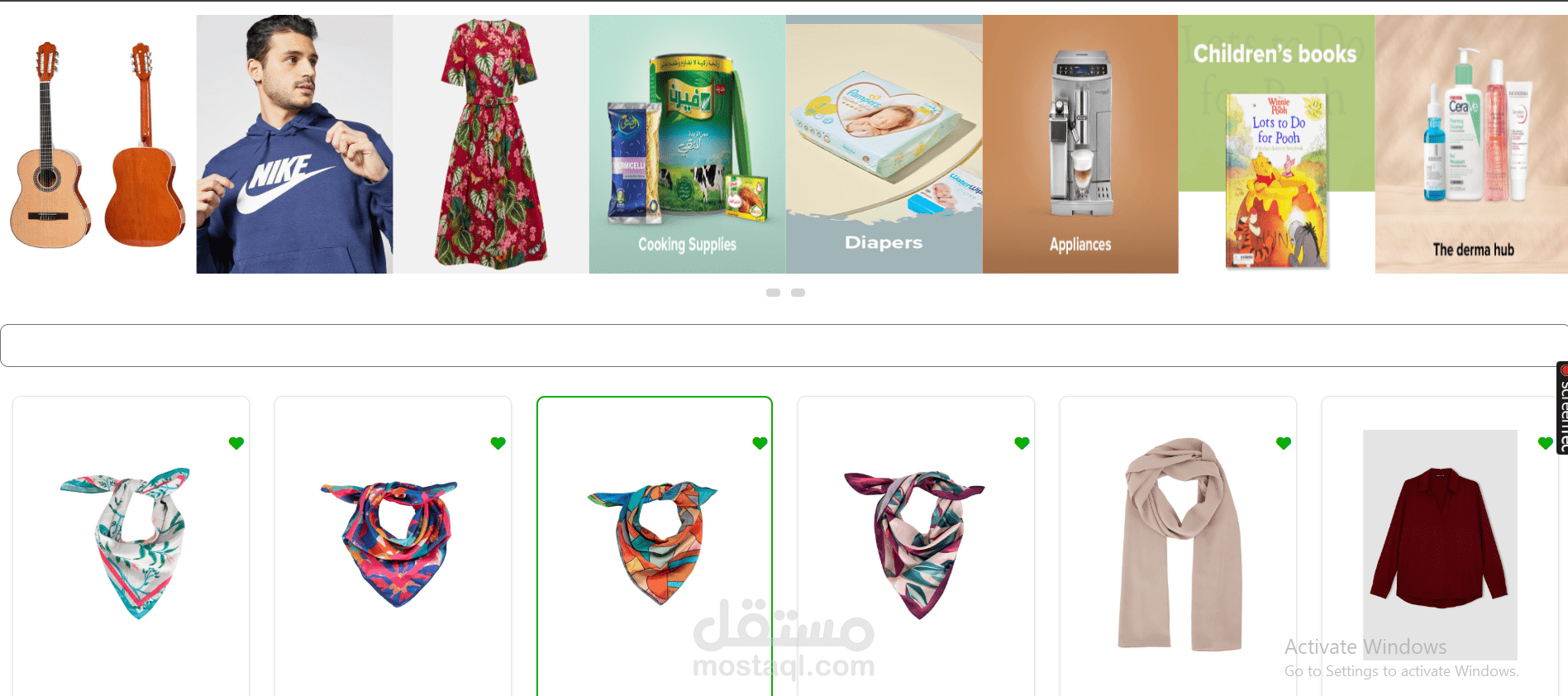This screenshot has width=1568, height=696.
Task: Open the Cooking Supplies category banner
Action: pos(687,144)
